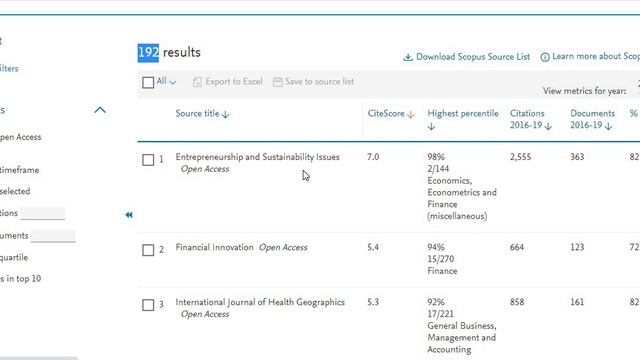Click the rank 2/144 text
Viewport: 640px width, 360px height.
438,169
